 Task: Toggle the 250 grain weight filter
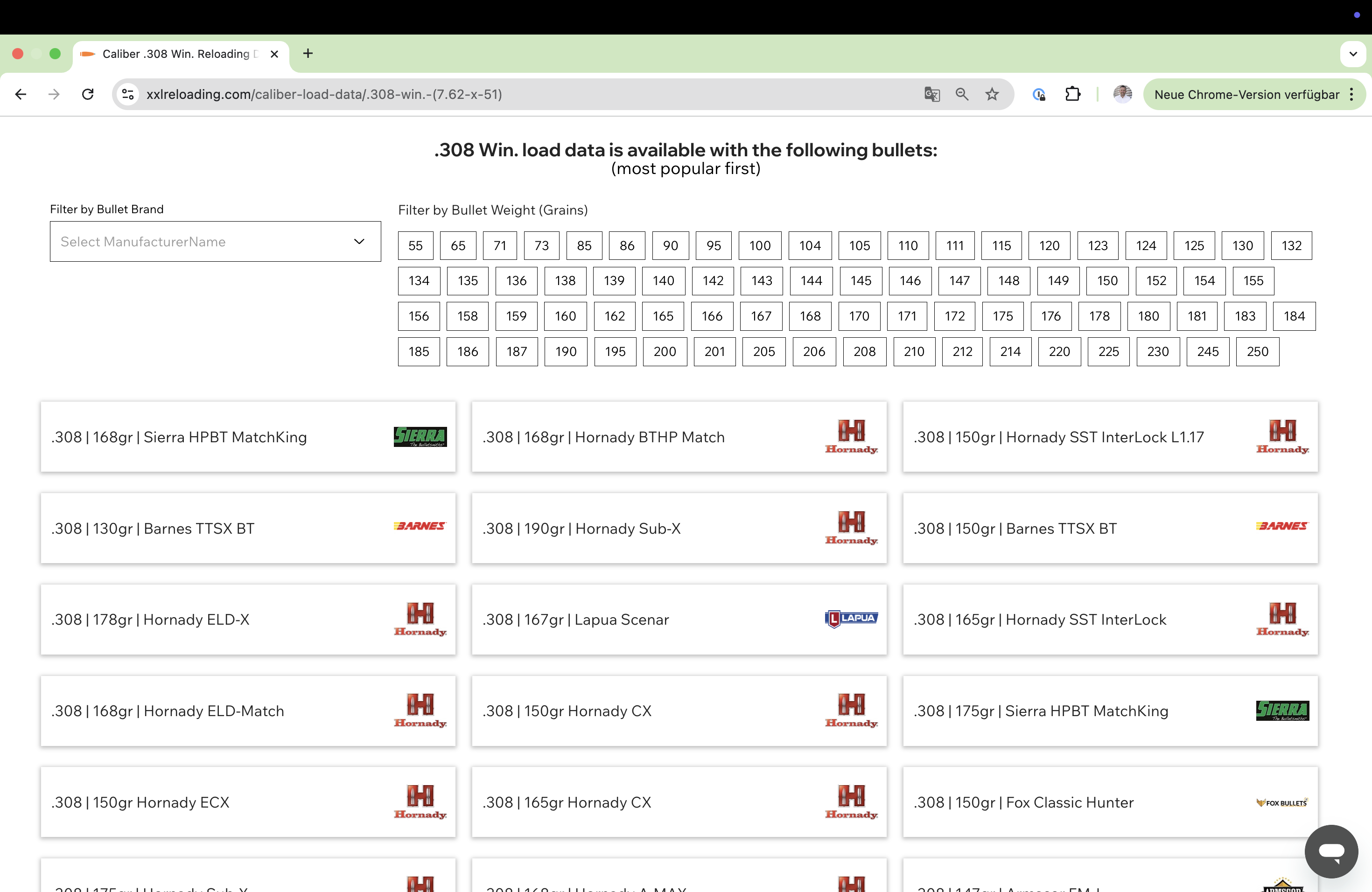[x=1257, y=351]
